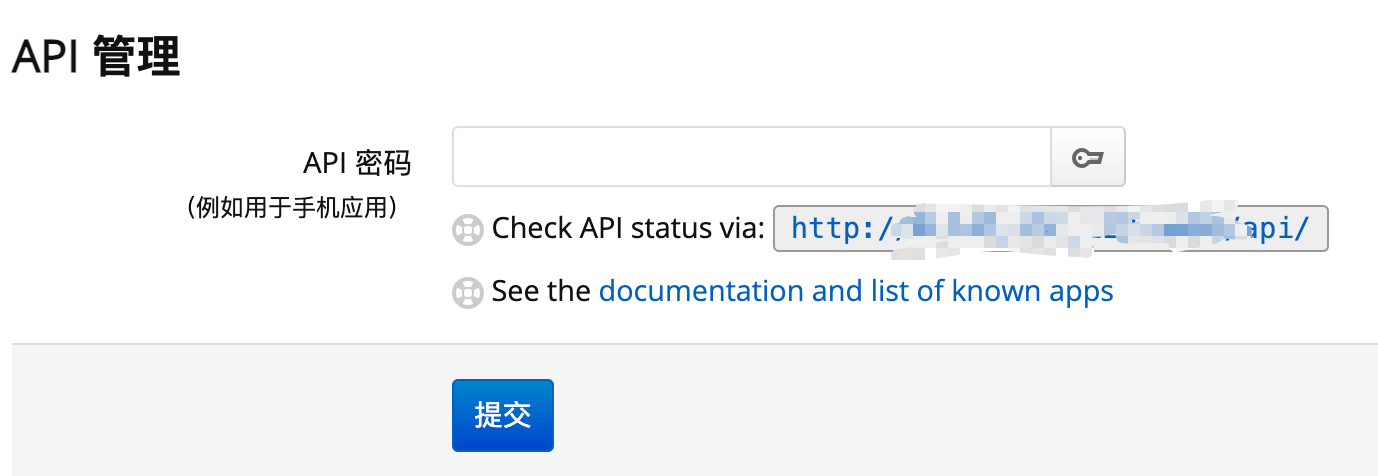Click the 管理 characters in the heading

coord(137,58)
